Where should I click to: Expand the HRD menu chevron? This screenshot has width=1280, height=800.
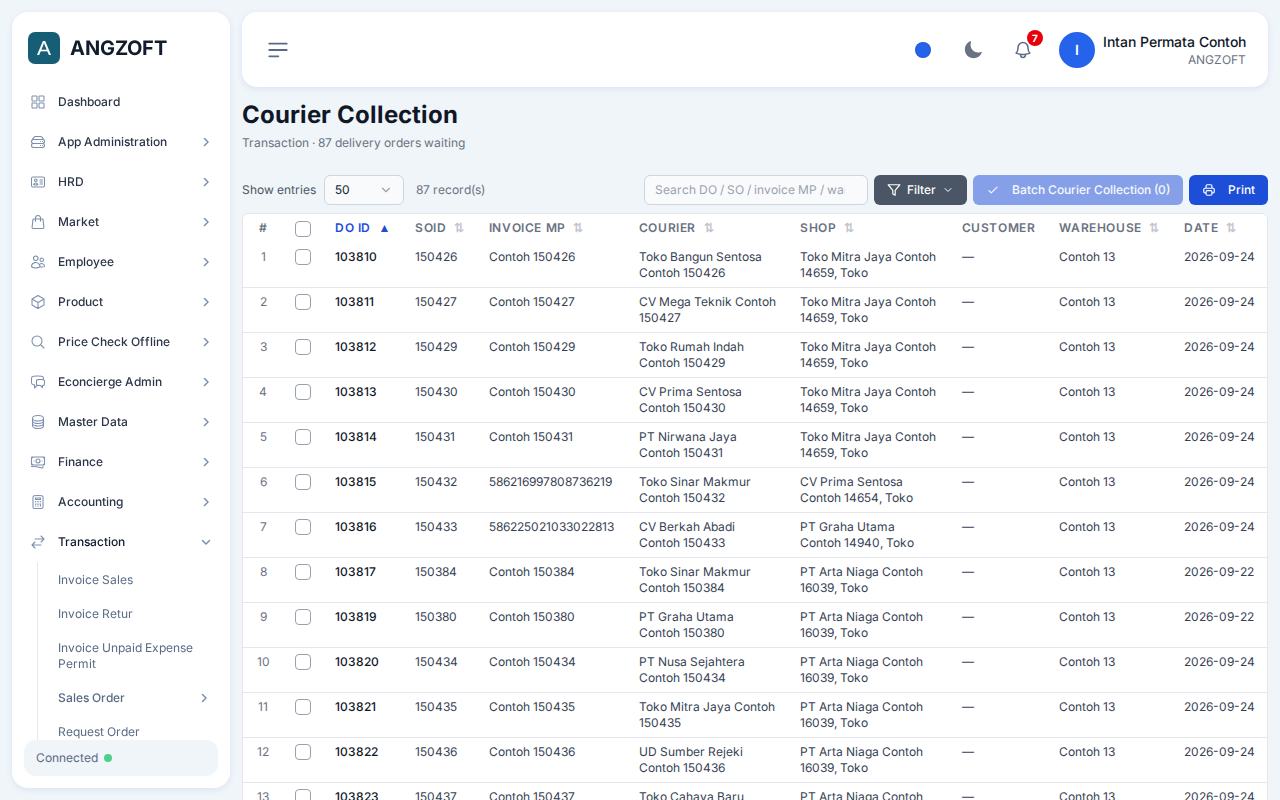pyautogui.click(x=206, y=182)
